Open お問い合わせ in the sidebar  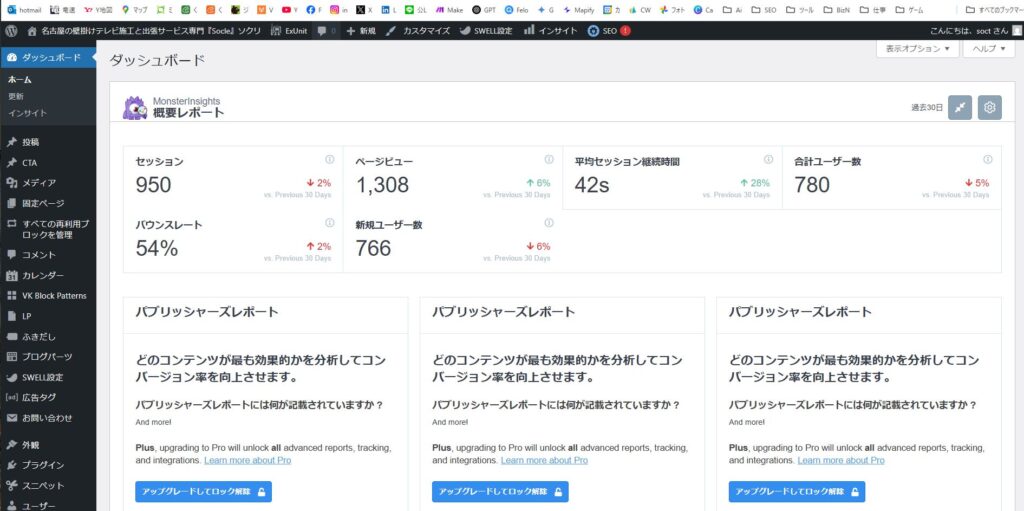(48, 418)
